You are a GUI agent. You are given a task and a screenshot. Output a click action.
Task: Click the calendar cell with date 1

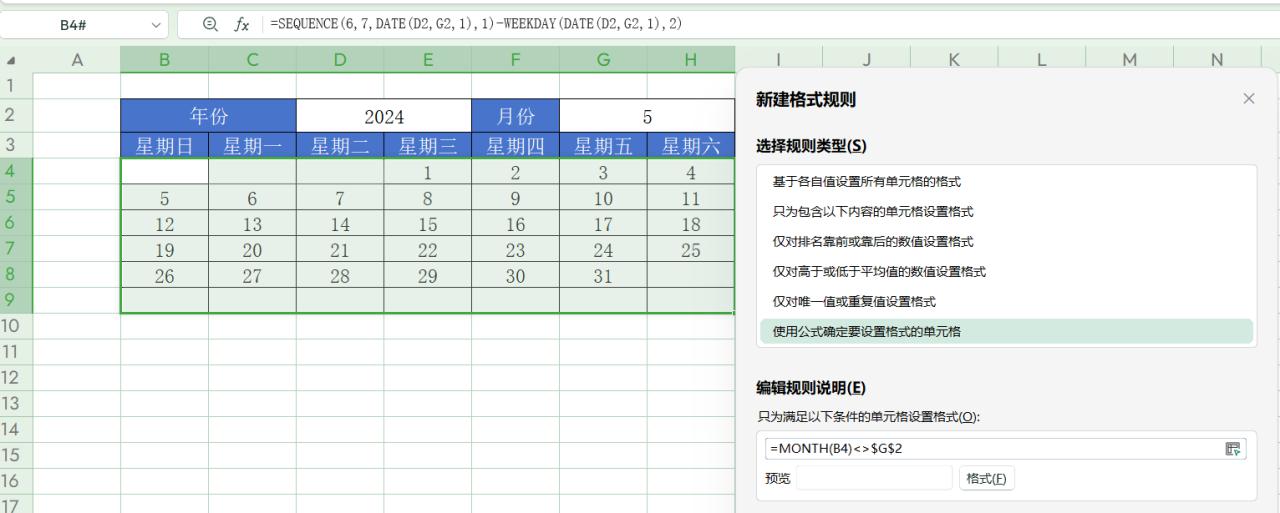[428, 172]
